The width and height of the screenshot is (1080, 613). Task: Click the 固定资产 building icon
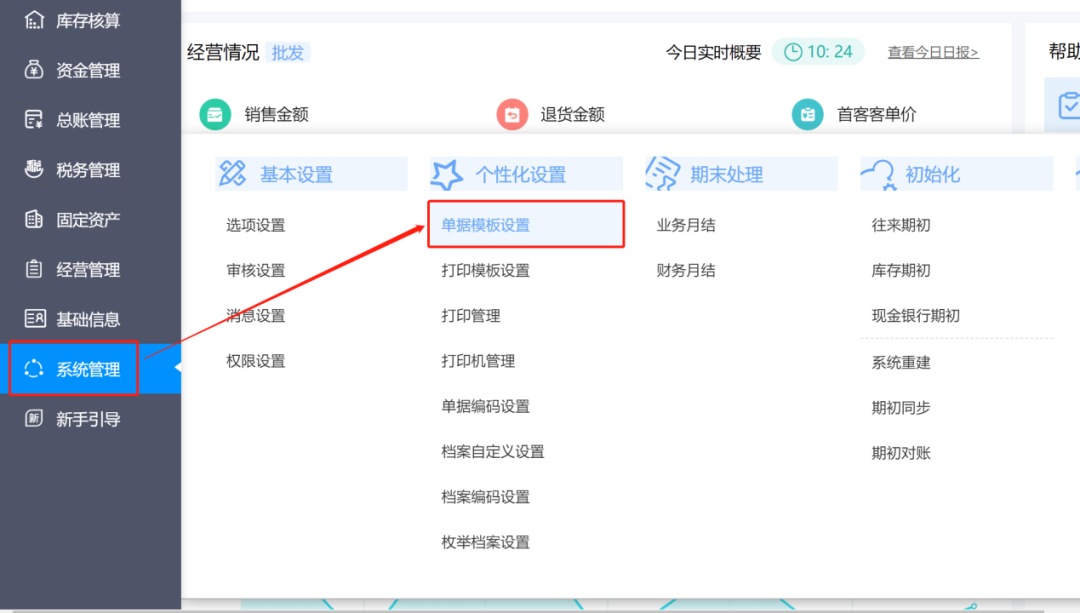pyautogui.click(x=34, y=219)
